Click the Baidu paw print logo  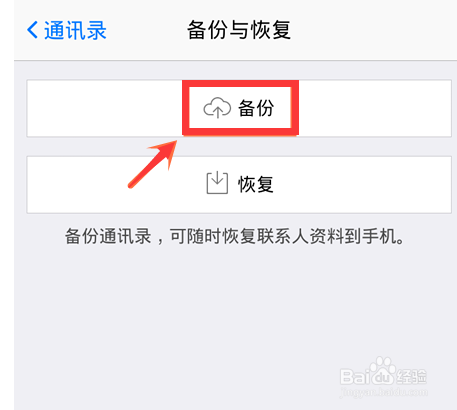coord(382,369)
